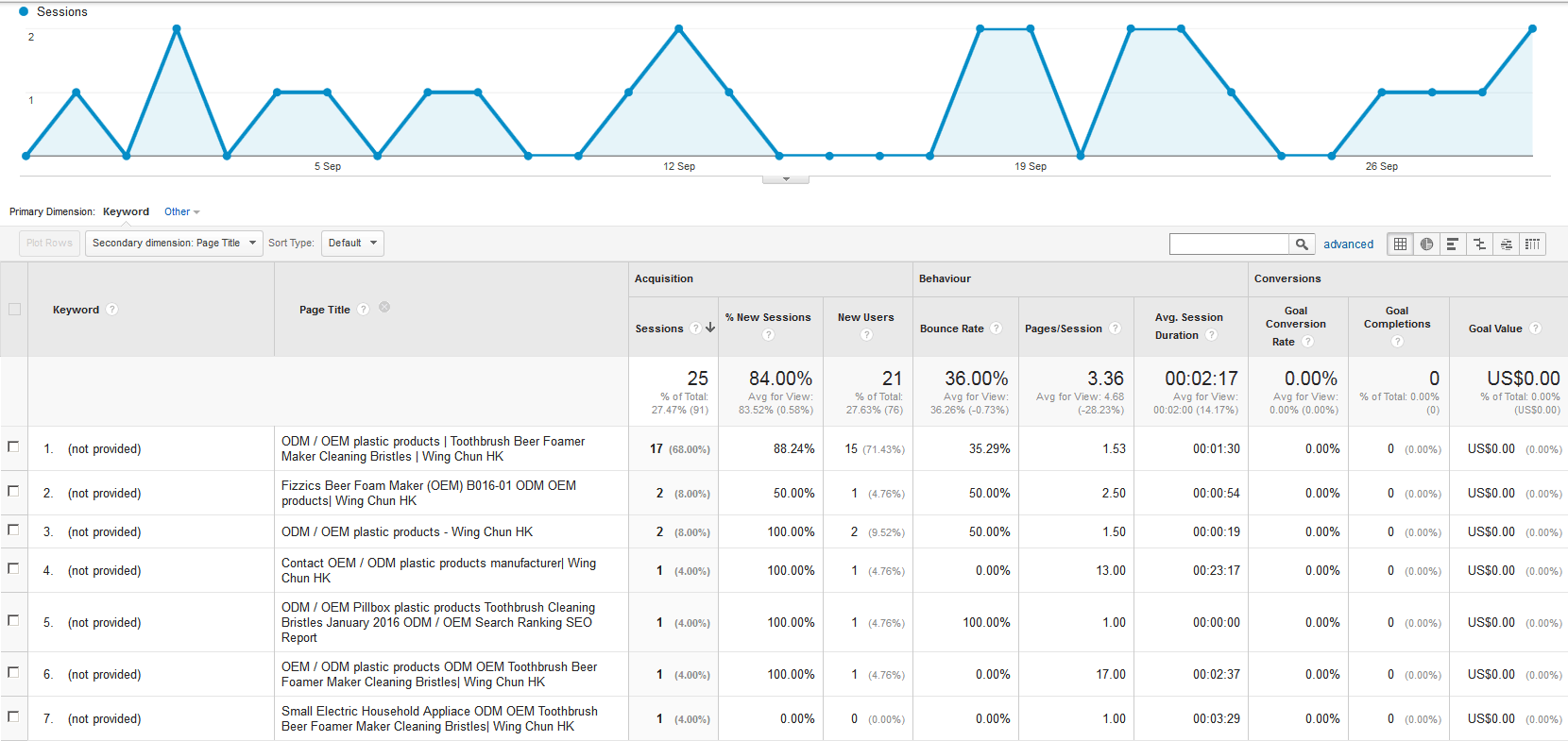Image resolution: width=1568 pixels, height=741 pixels.
Task: Switch to the Term cloud view icon
Action: 1506,244
